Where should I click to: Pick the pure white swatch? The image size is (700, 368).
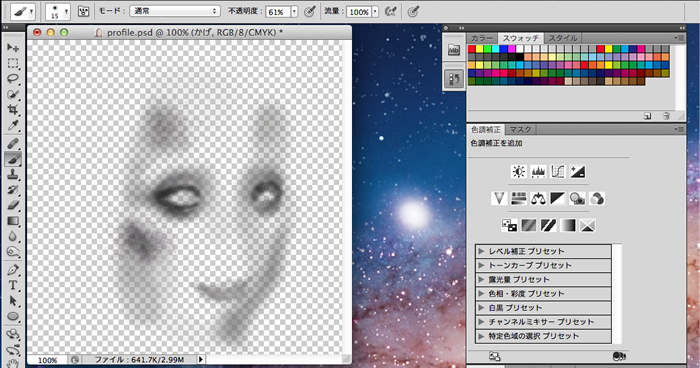tap(520, 49)
